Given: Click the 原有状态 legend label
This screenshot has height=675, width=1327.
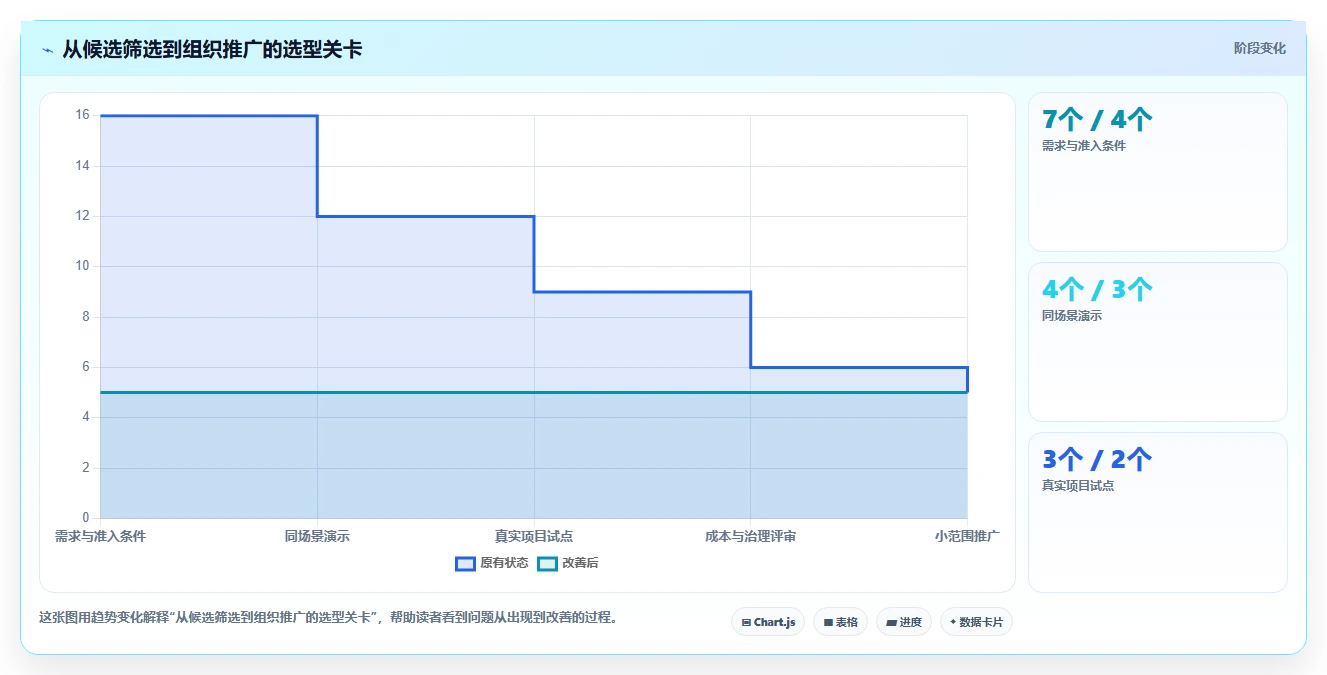Looking at the screenshot, I should (x=504, y=563).
